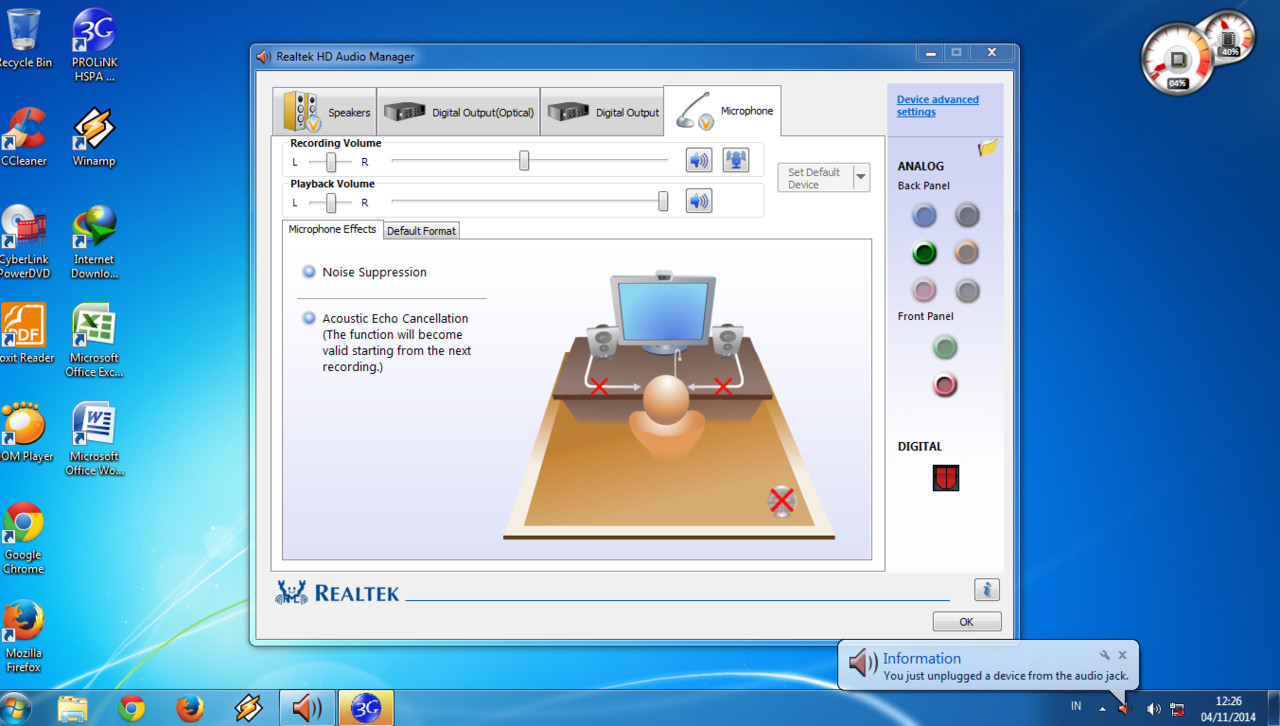
Task: Open Google Chrome desktop shortcut
Action: coord(23,538)
